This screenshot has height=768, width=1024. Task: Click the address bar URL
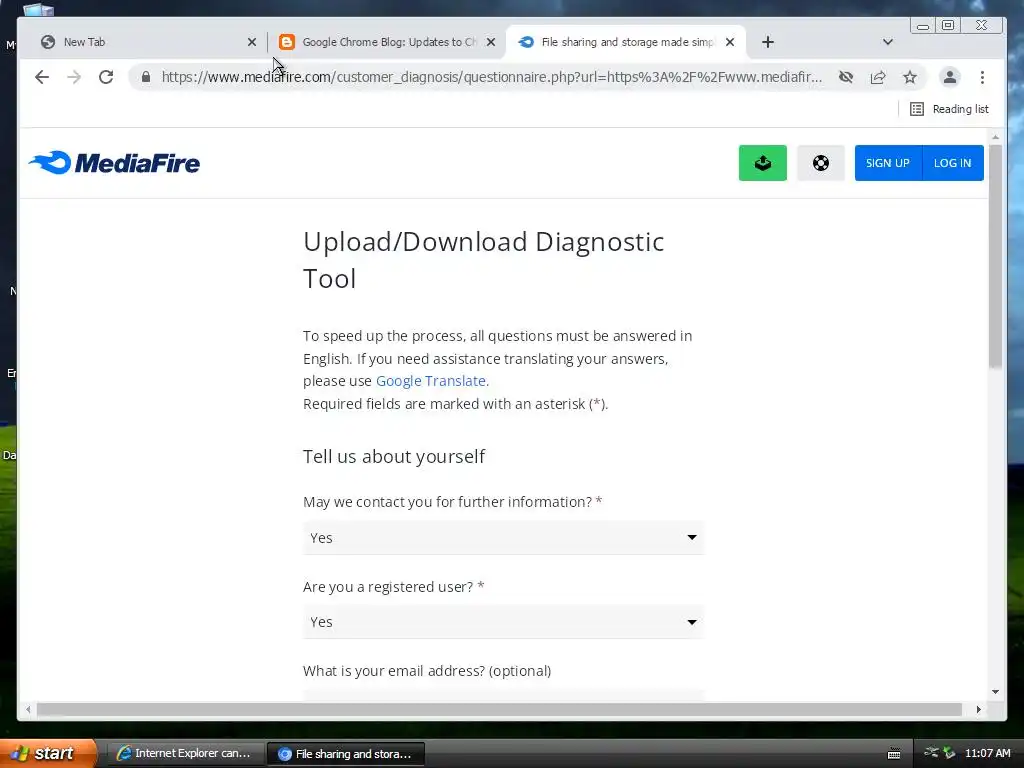click(x=491, y=77)
